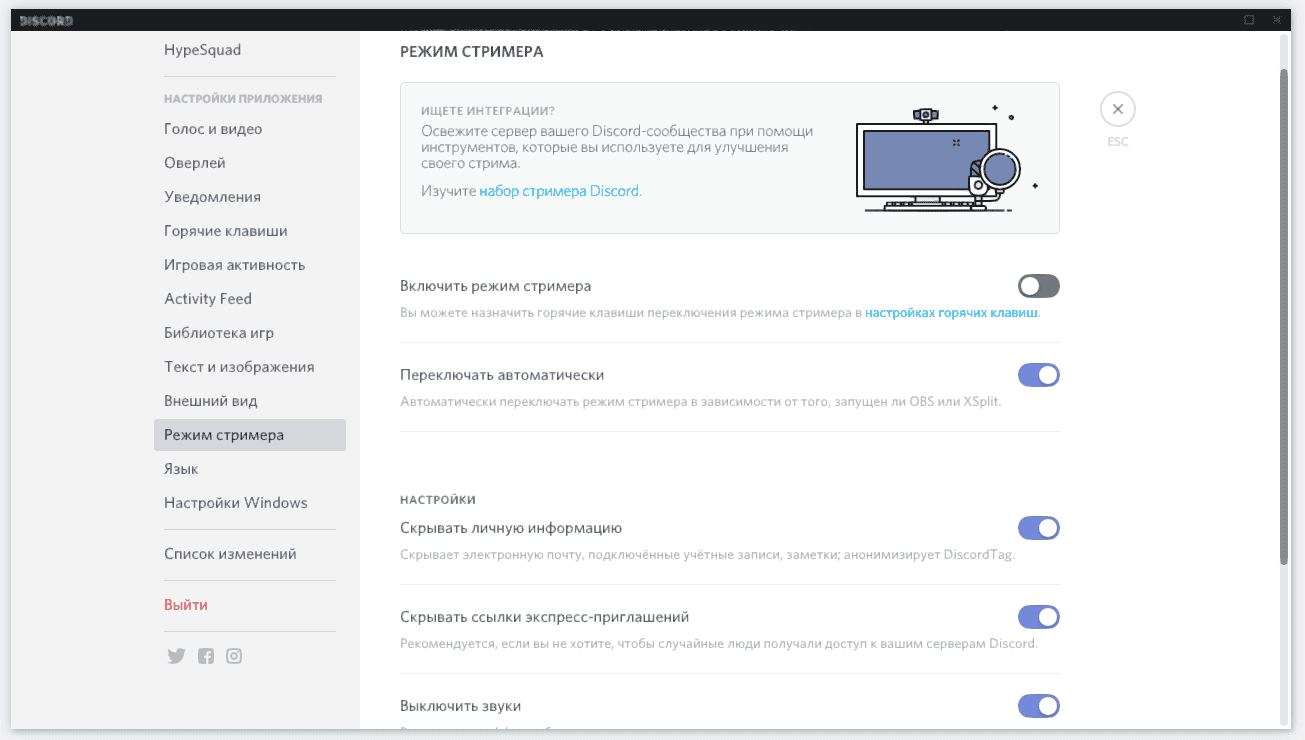This screenshot has height=740, width=1305.
Task: Follow the "набор стримера Discord" link
Action: pos(559,191)
